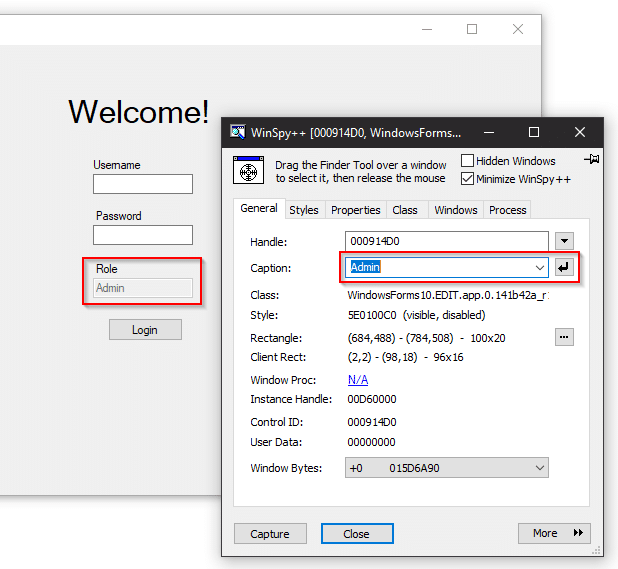Switch to the General tab
Image resolution: width=618 pixels, height=569 pixels.
[259, 208]
